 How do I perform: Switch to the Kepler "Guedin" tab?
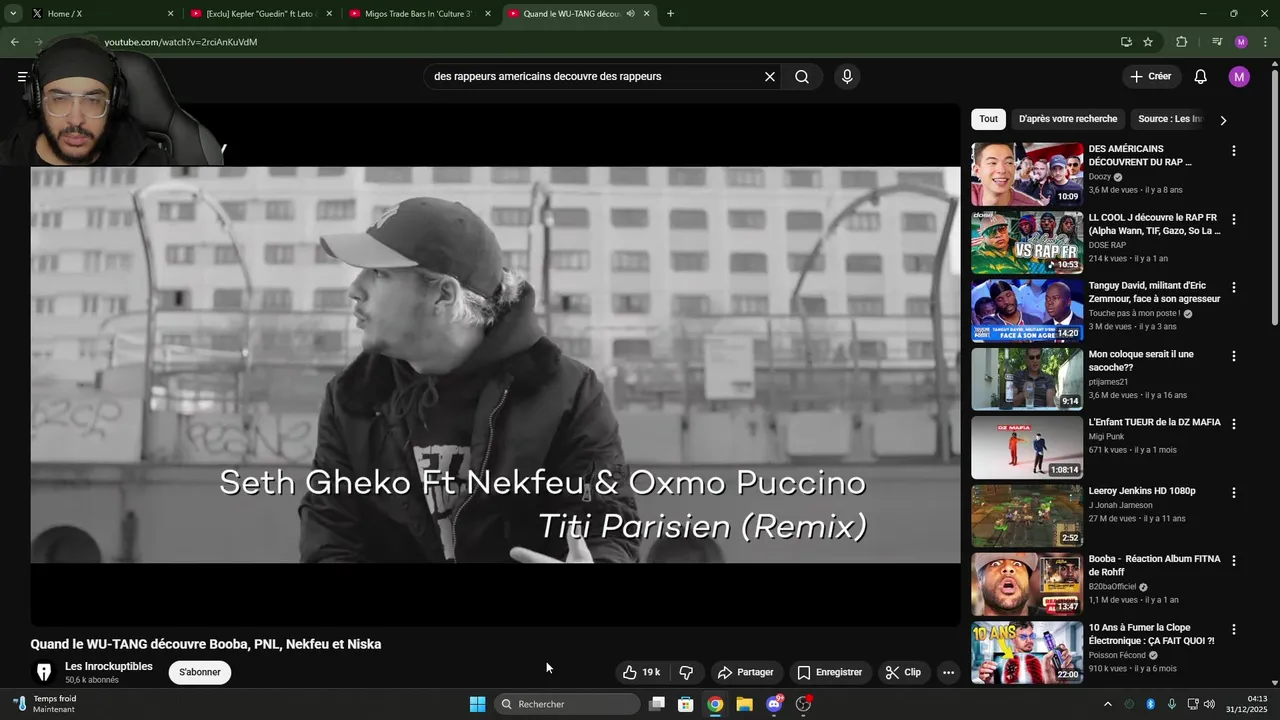pyautogui.click(x=262, y=14)
